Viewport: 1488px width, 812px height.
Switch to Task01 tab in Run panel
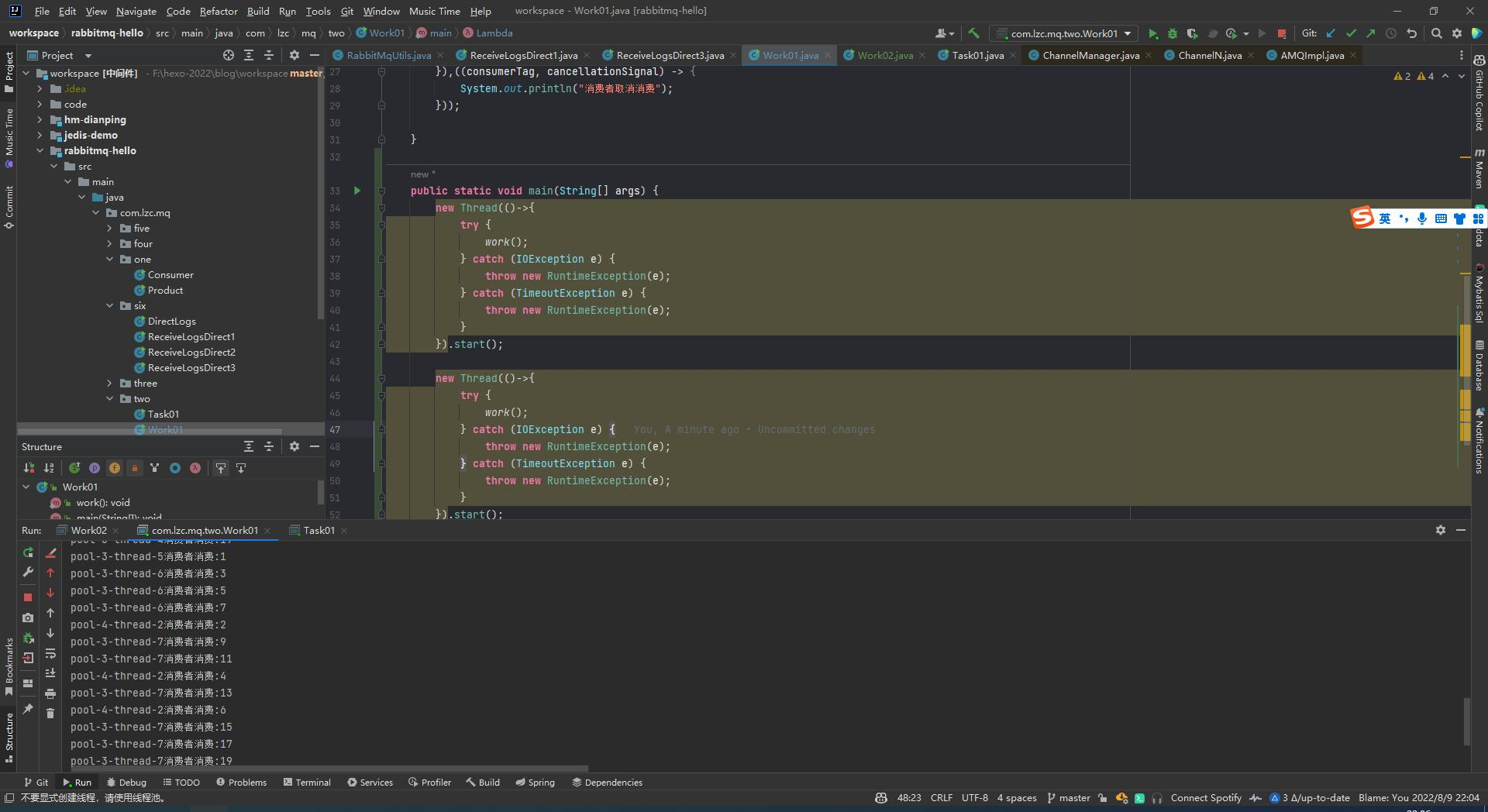tap(319, 530)
